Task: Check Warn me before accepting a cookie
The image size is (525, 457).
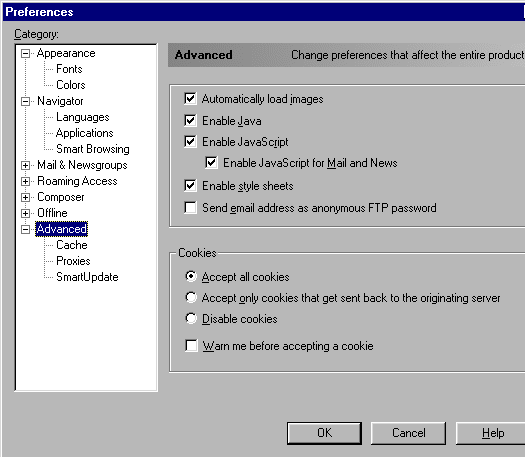Action: coord(191,346)
